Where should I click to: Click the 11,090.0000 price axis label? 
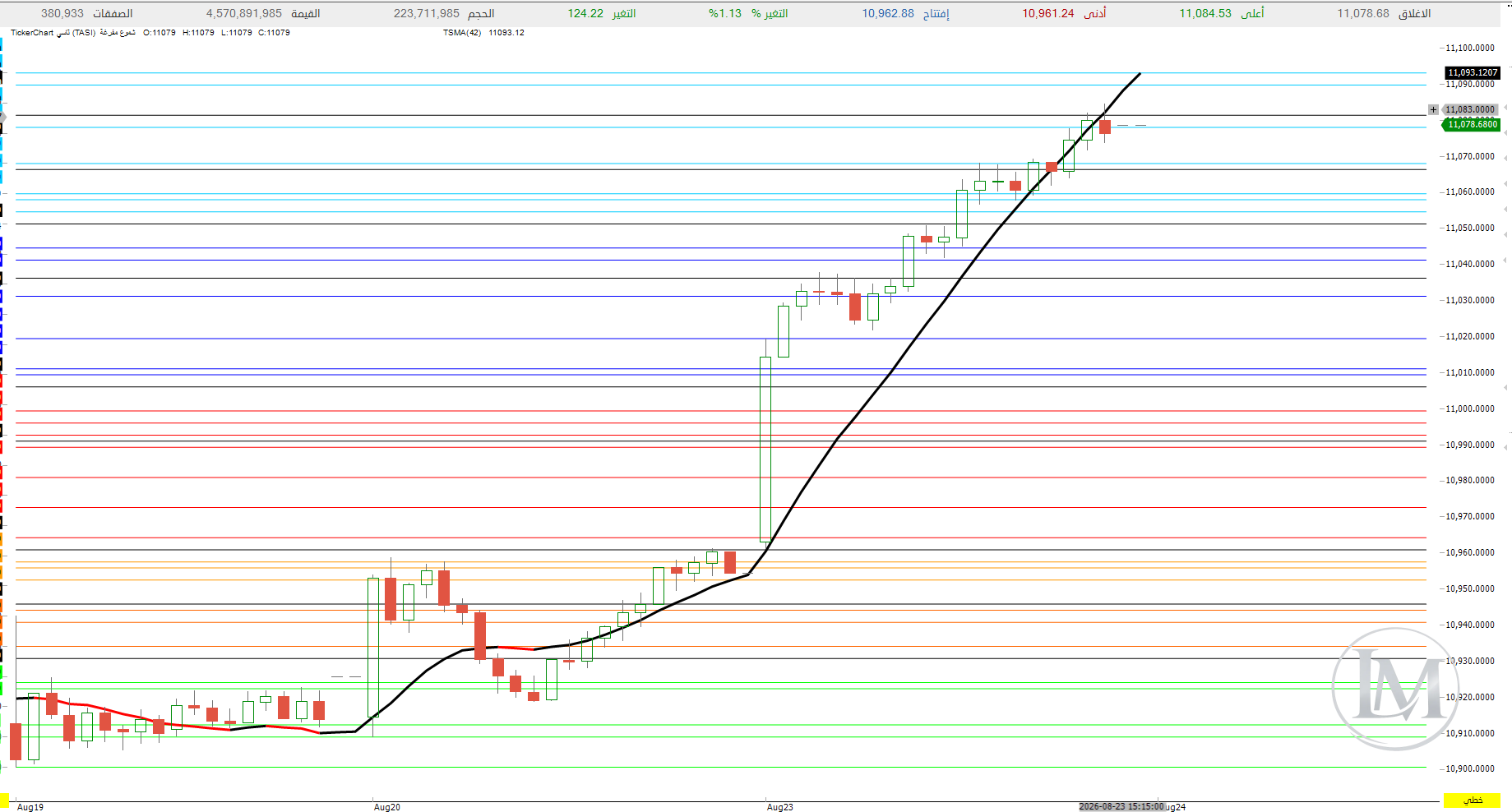click(1470, 84)
